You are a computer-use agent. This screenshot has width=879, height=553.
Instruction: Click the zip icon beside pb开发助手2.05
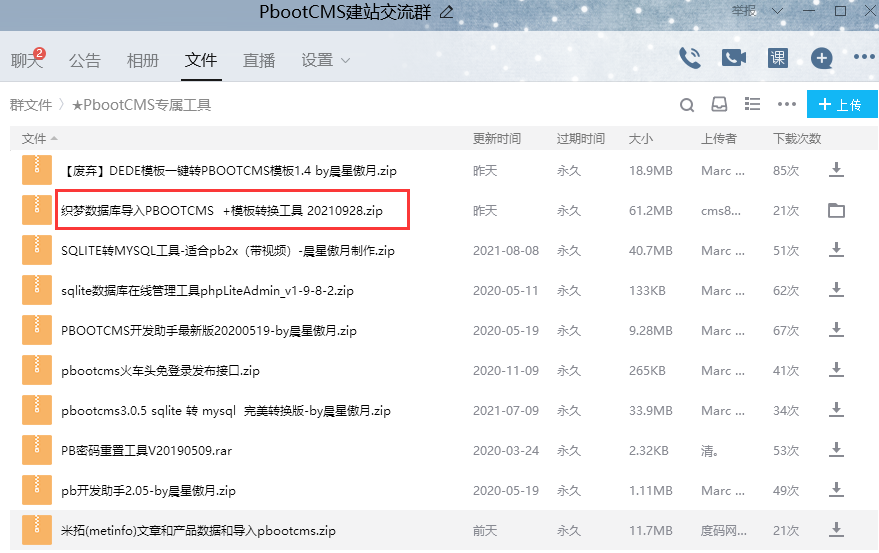(37, 490)
